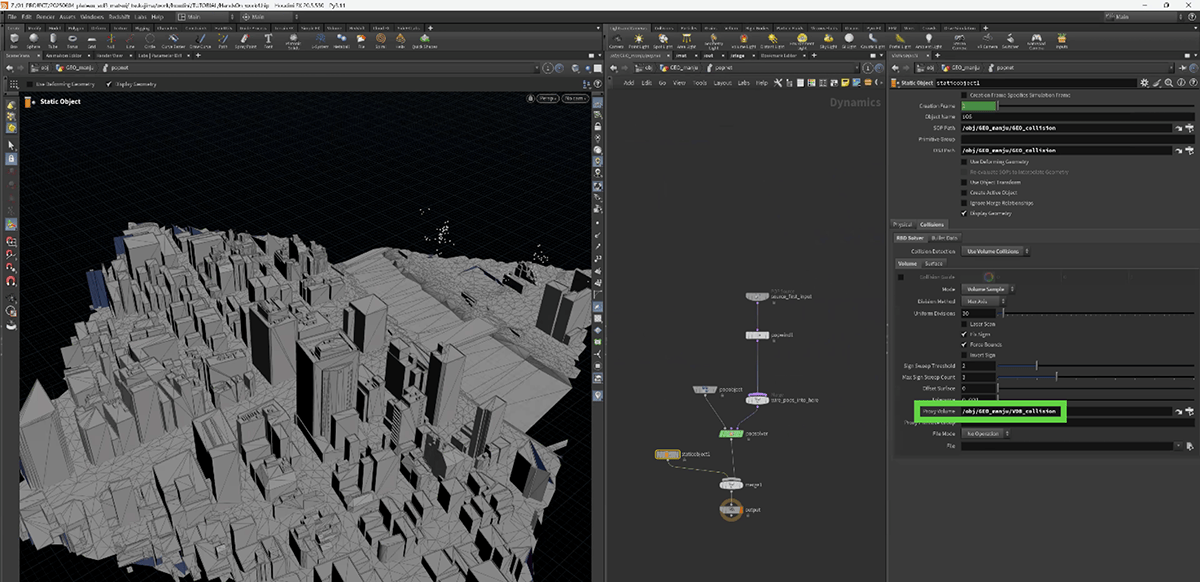This screenshot has width=1200, height=582.
Task: Open parameter gear menu for staticobject1
Action: coord(1147,83)
